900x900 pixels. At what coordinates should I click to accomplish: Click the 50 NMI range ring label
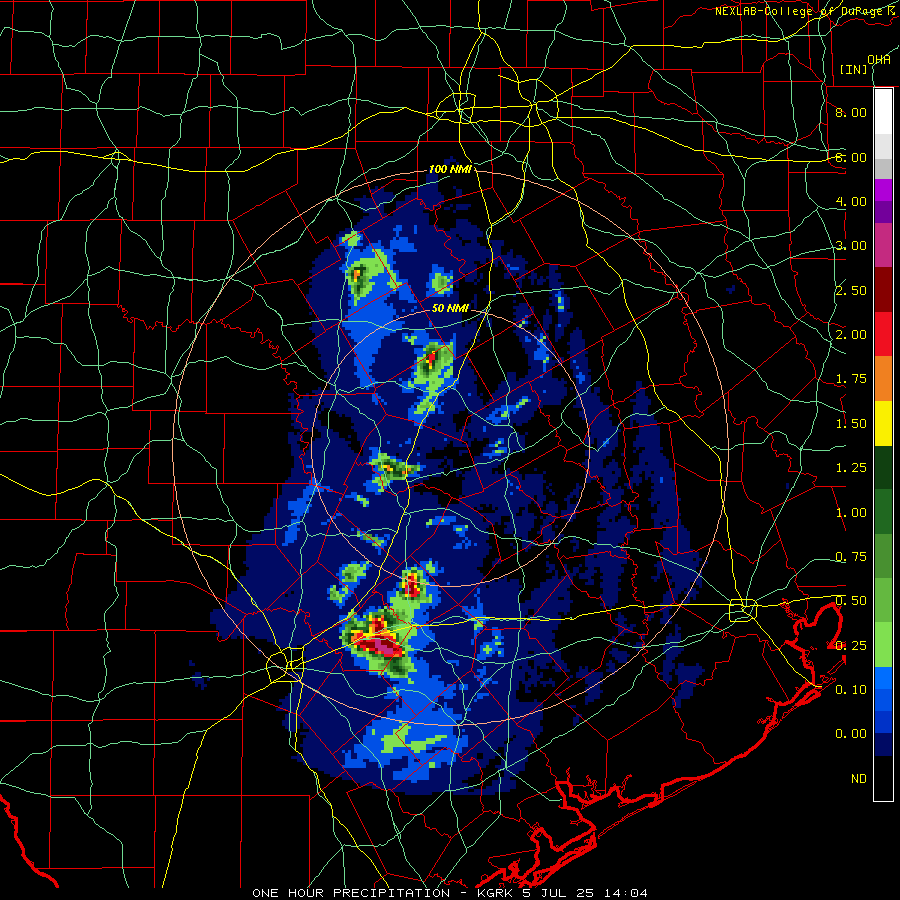[450, 308]
